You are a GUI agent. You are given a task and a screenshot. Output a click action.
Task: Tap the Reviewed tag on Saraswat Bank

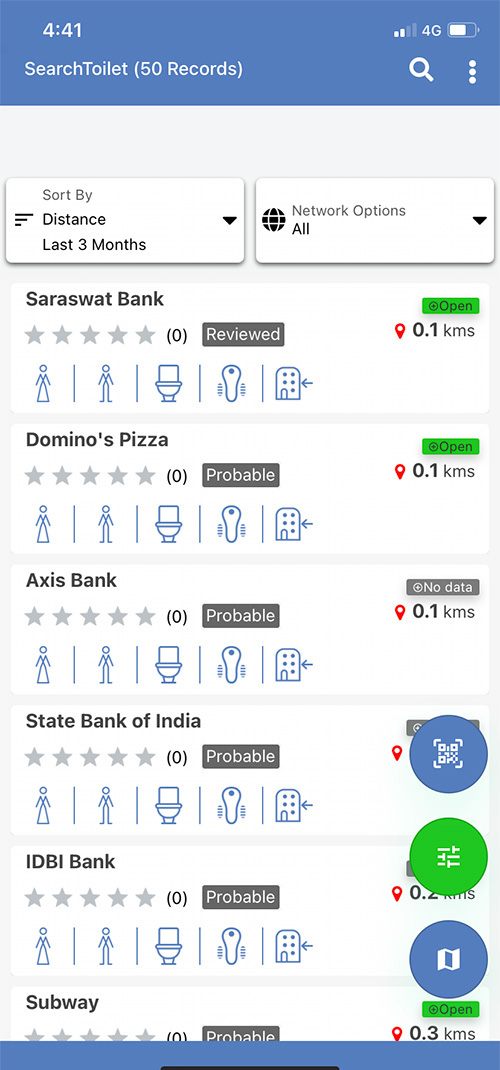tap(243, 334)
